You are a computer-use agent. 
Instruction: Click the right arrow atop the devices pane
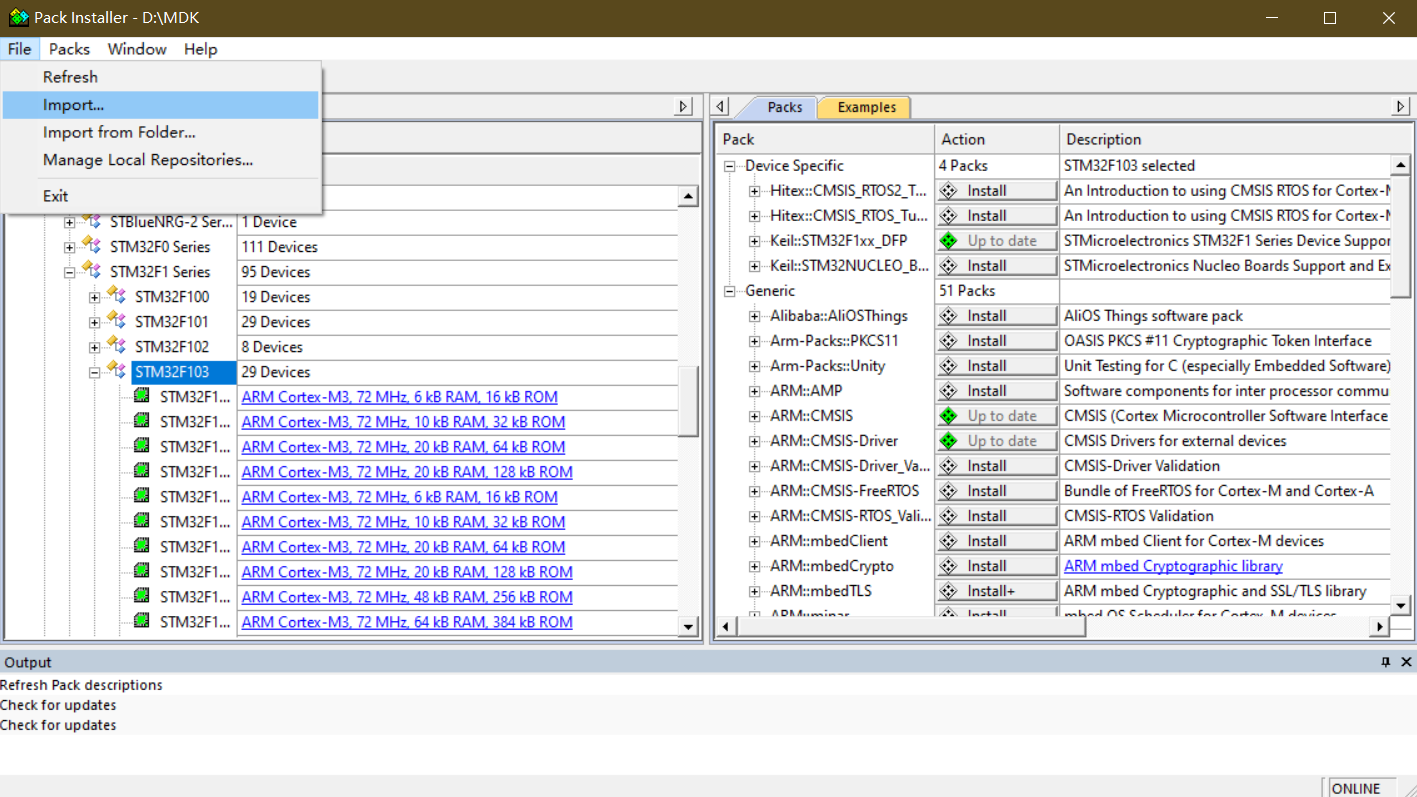(x=684, y=106)
